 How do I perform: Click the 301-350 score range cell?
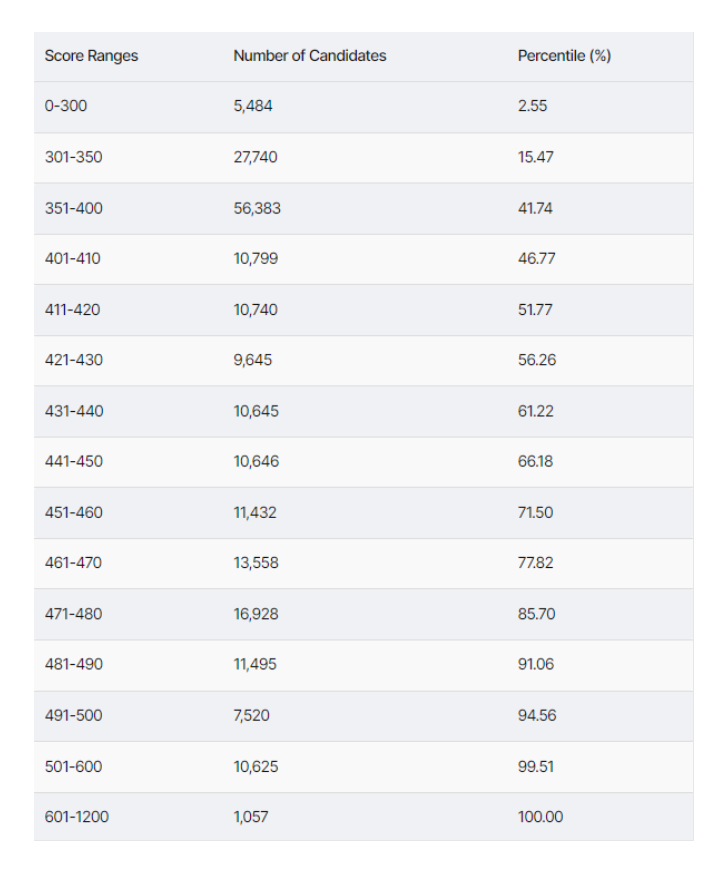[73, 157]
